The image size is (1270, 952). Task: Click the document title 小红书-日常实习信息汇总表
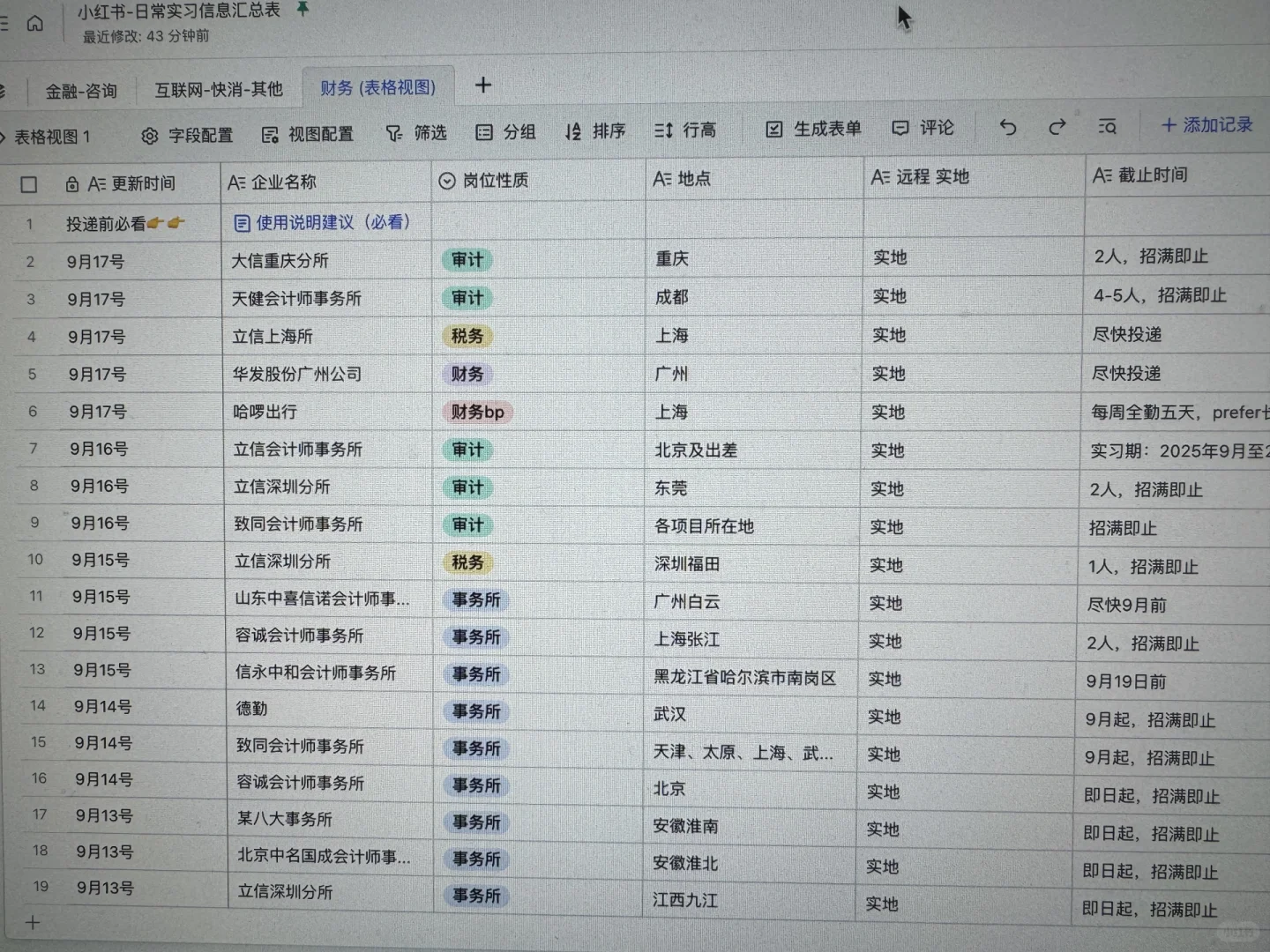178,11
